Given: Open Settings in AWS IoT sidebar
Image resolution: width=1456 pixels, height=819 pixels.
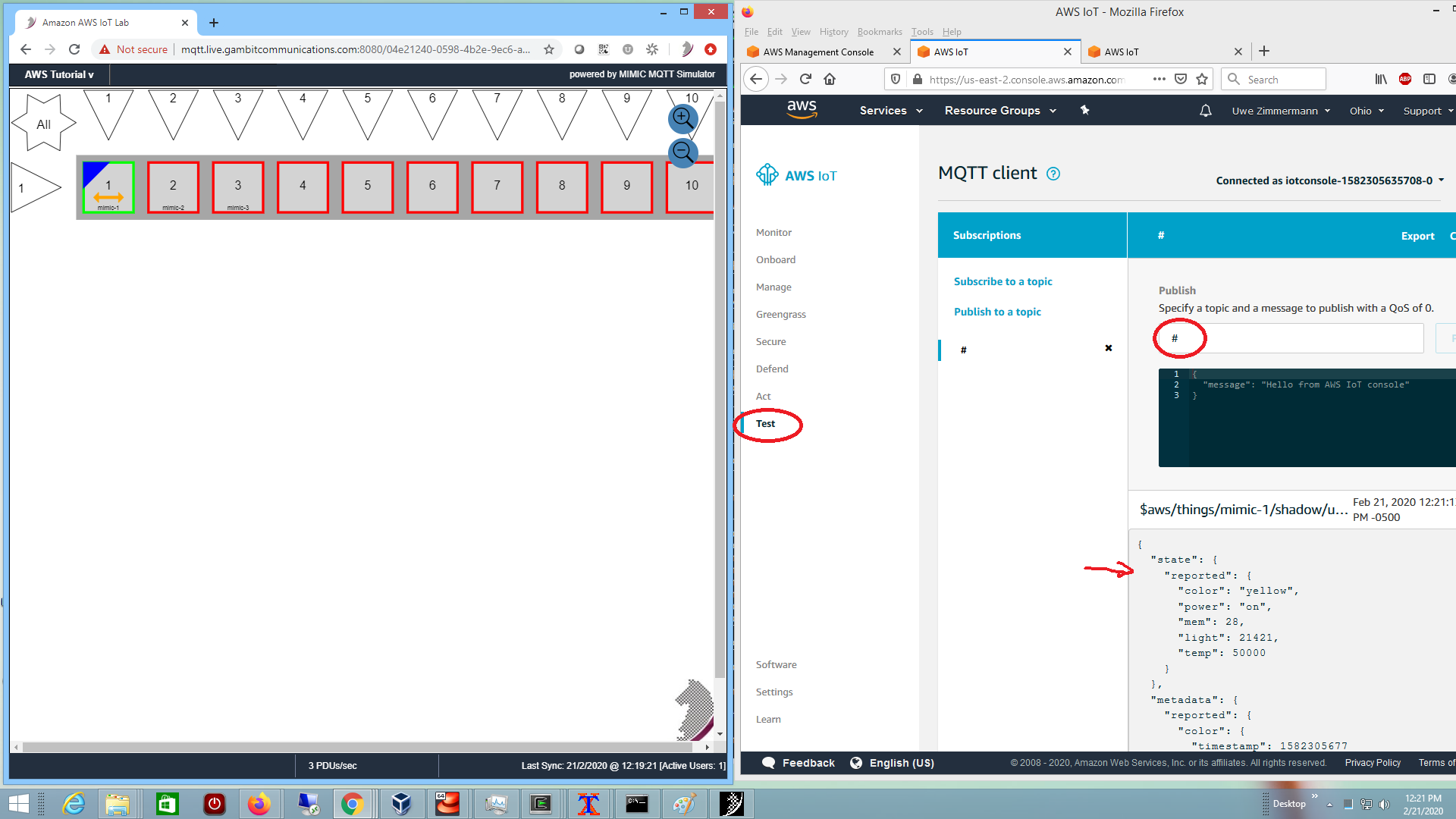Looking at the screenshot, I should click(x=774, y=692).
